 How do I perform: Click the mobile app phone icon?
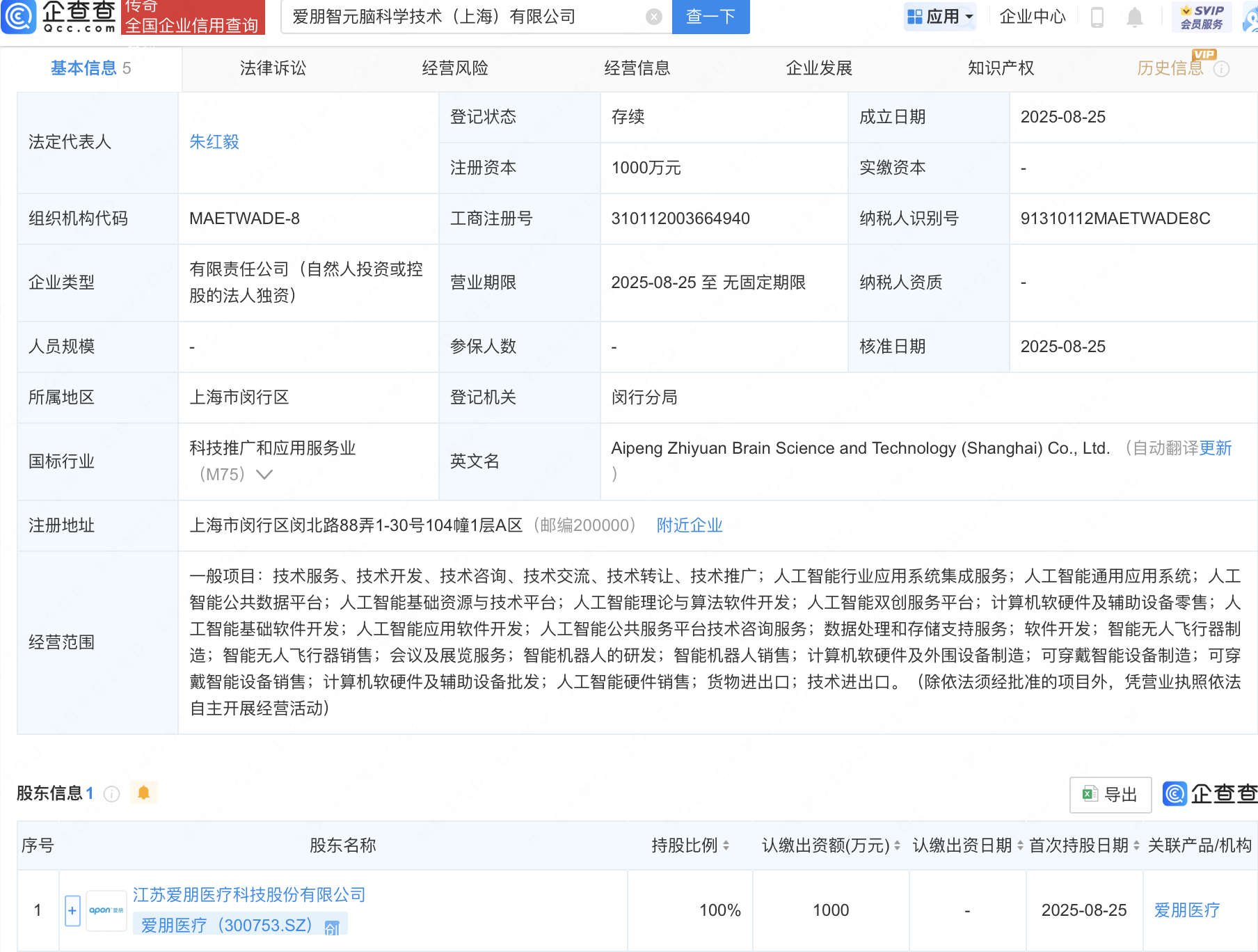pos(1097,17)
